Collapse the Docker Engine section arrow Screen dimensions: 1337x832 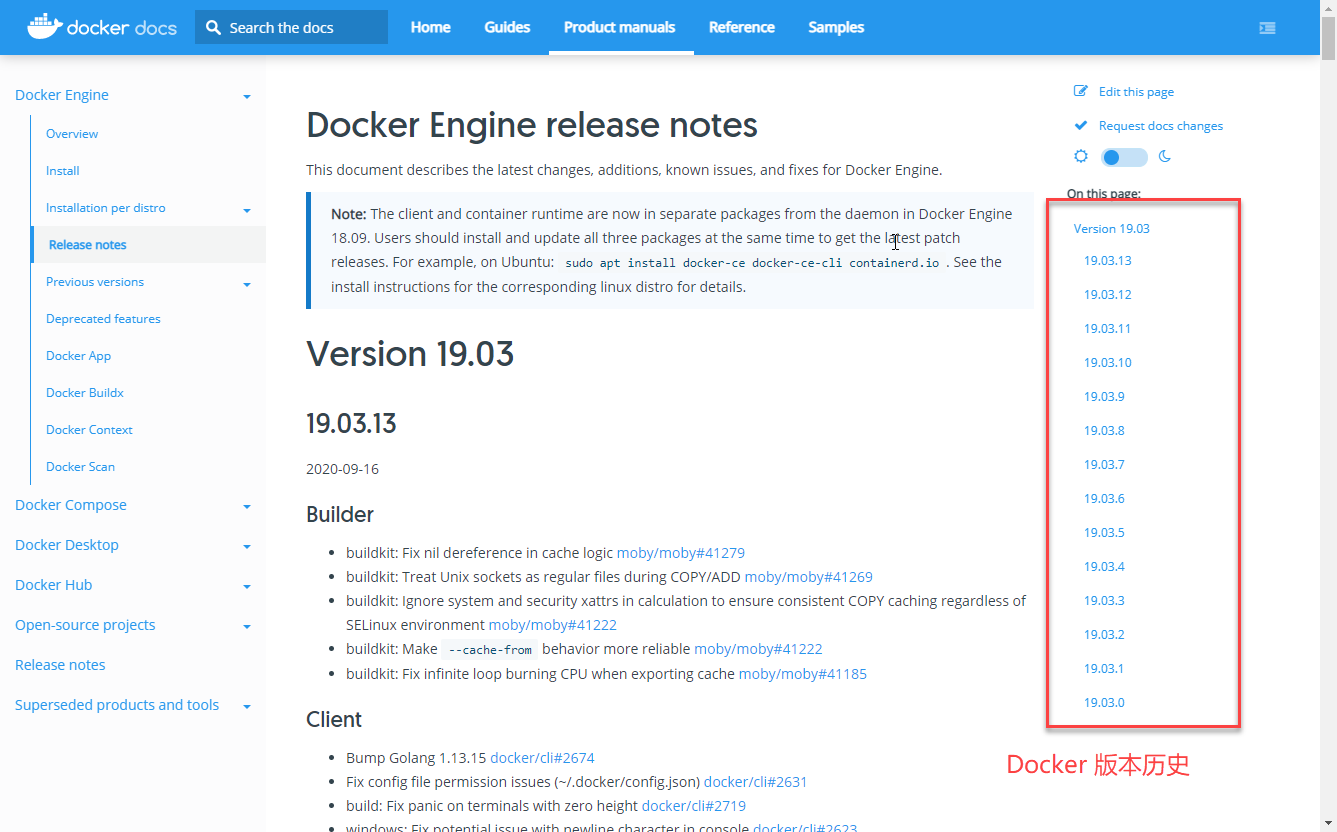coord(247,97)
